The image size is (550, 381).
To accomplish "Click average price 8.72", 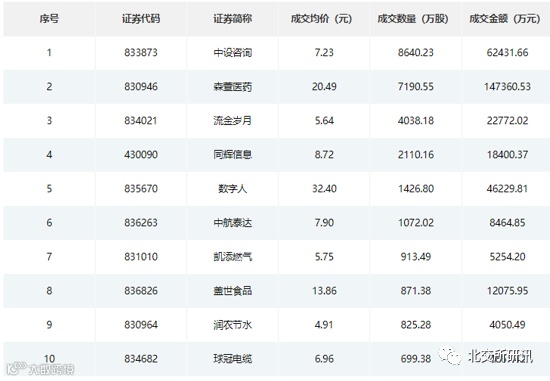I will pos(324,155).
